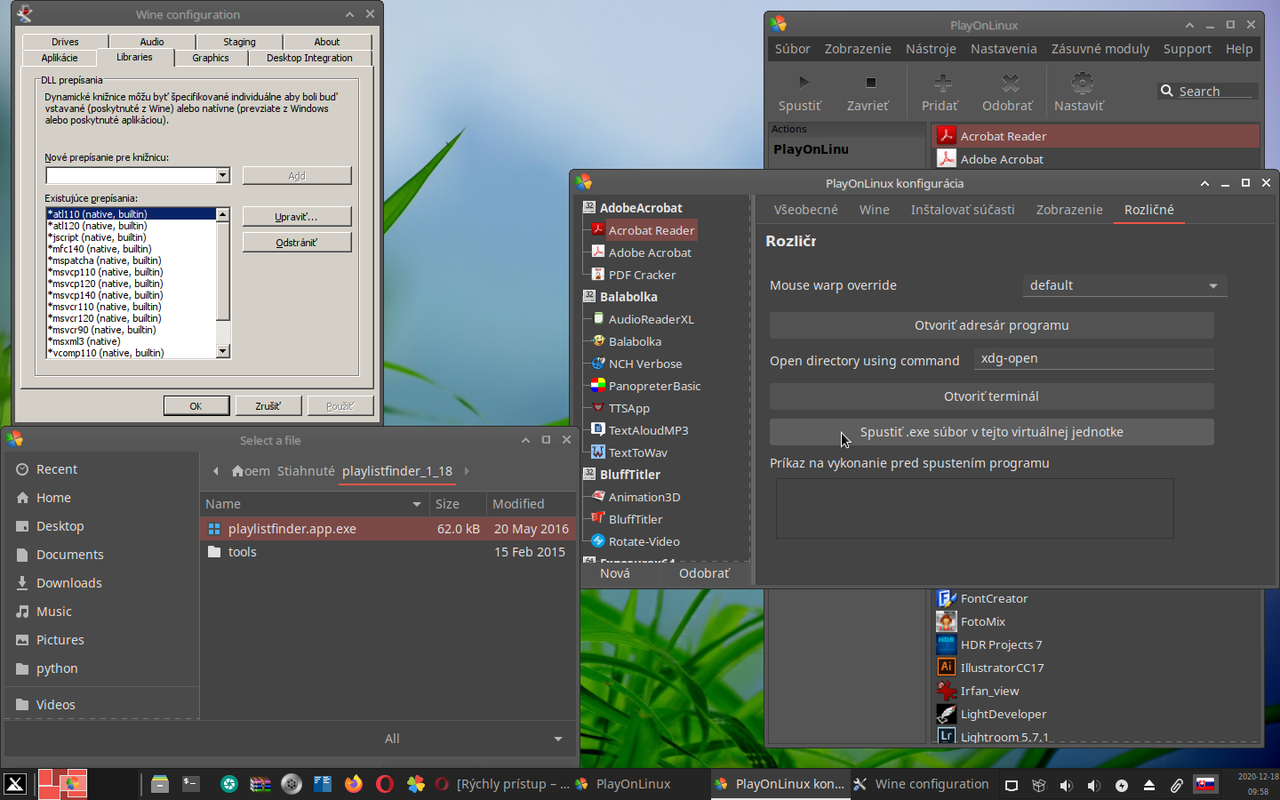Click the Pridať plus icon in PlayOnLinux toolbar
This screenshot has height=800, width=1280.
tap(942, 82)
